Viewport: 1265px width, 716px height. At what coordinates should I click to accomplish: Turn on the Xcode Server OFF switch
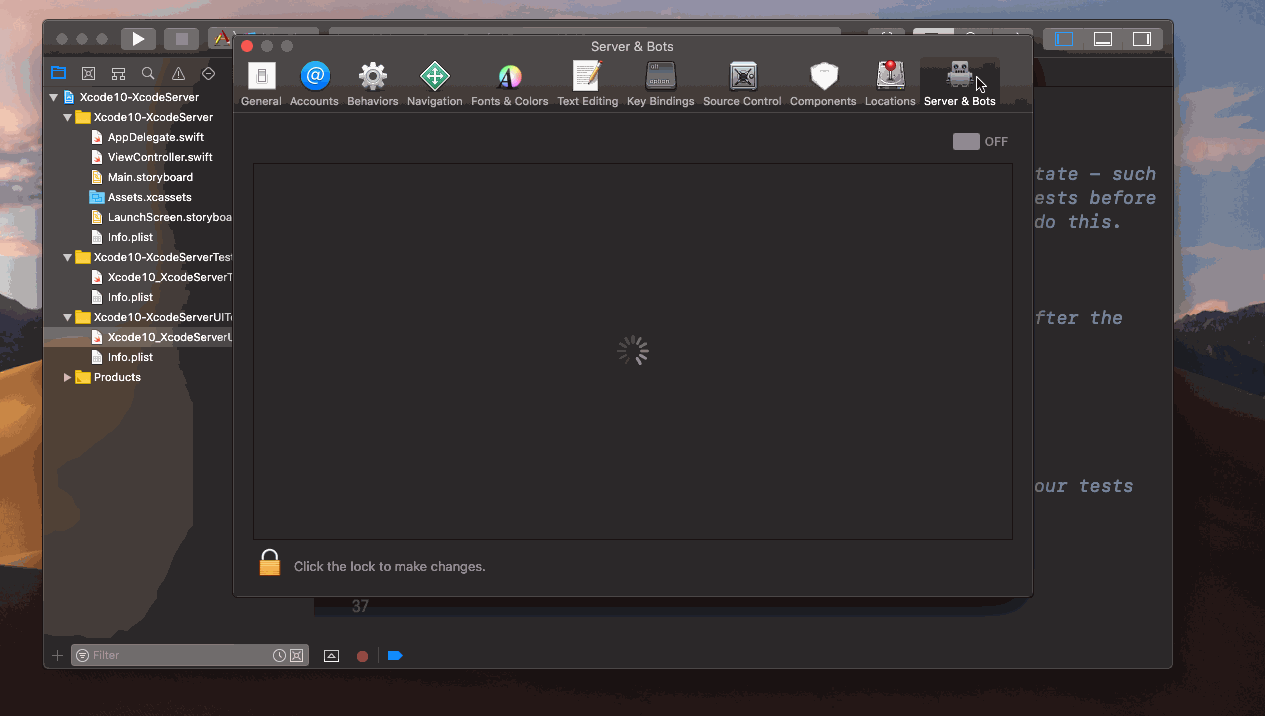coord(966,141)
